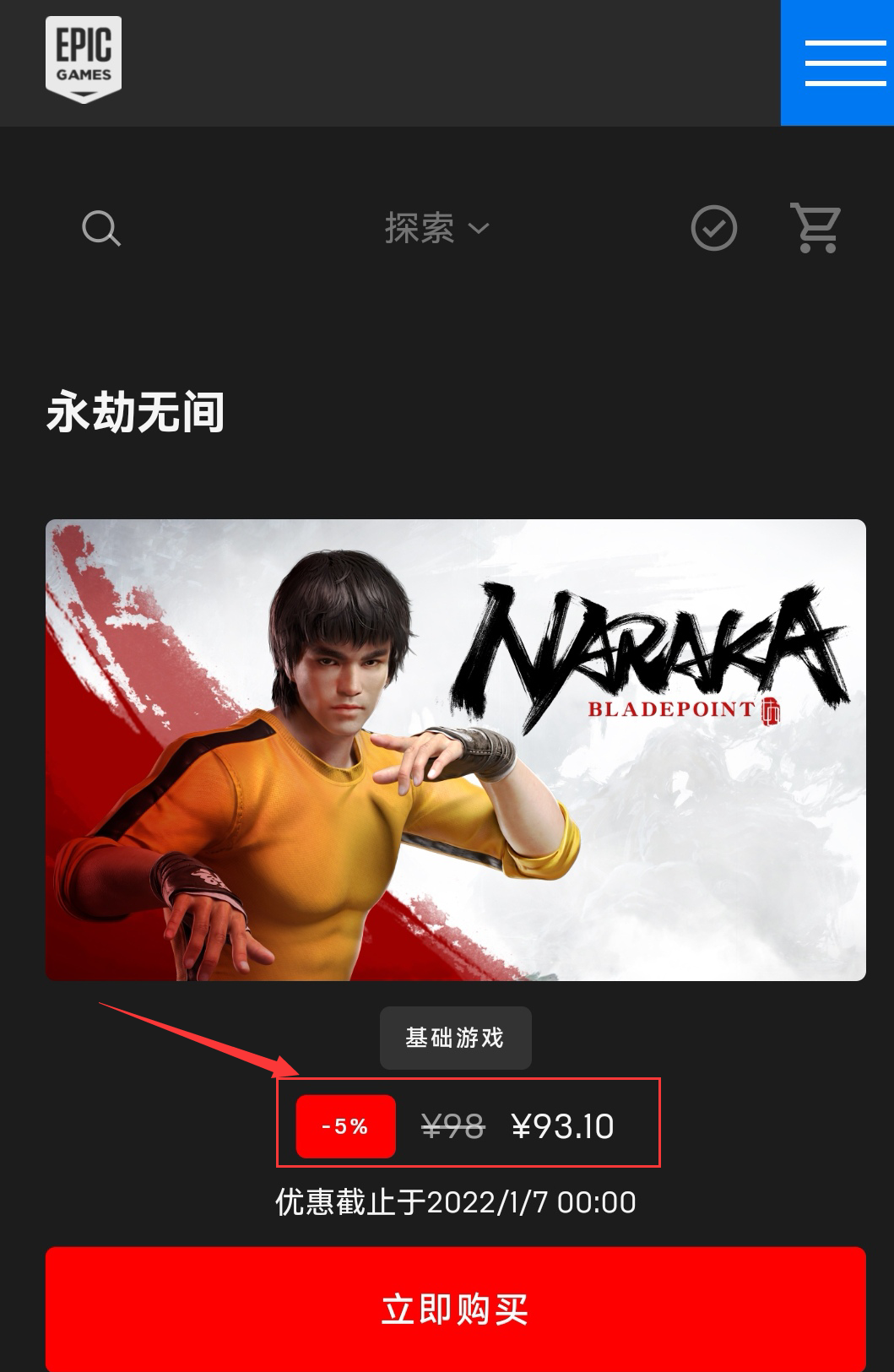Click the struck-through ¥98 original price
This screenshot has height=1372, width=894.
(453, 1126)
